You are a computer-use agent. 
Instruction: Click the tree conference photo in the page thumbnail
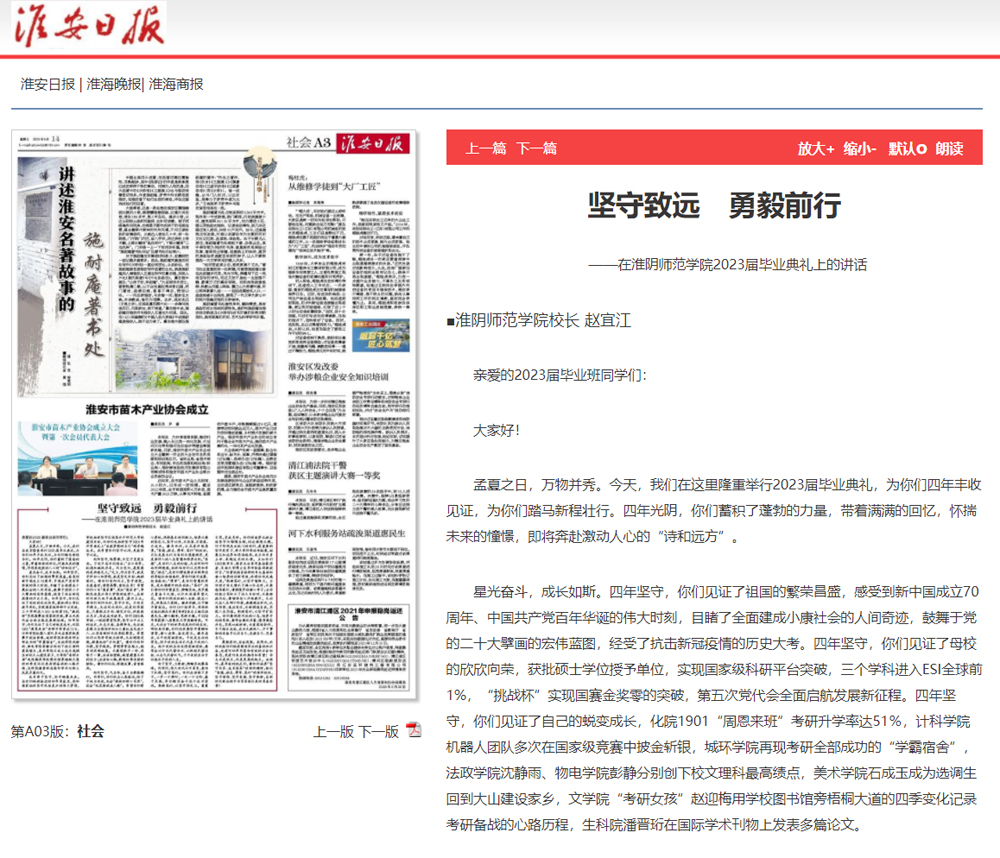click(x=77, y=458)
